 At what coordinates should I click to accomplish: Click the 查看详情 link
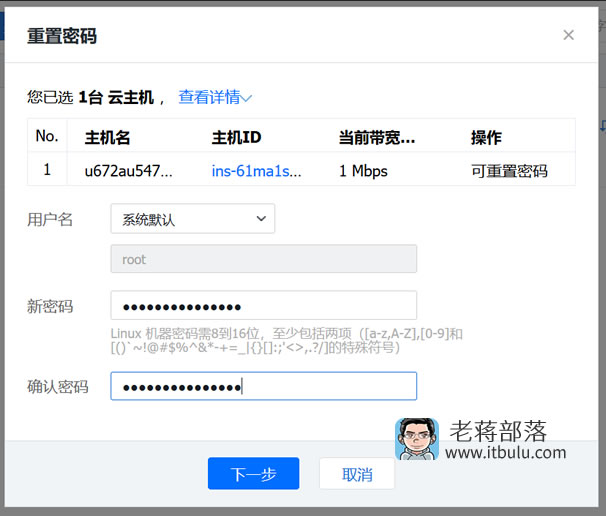209,97
